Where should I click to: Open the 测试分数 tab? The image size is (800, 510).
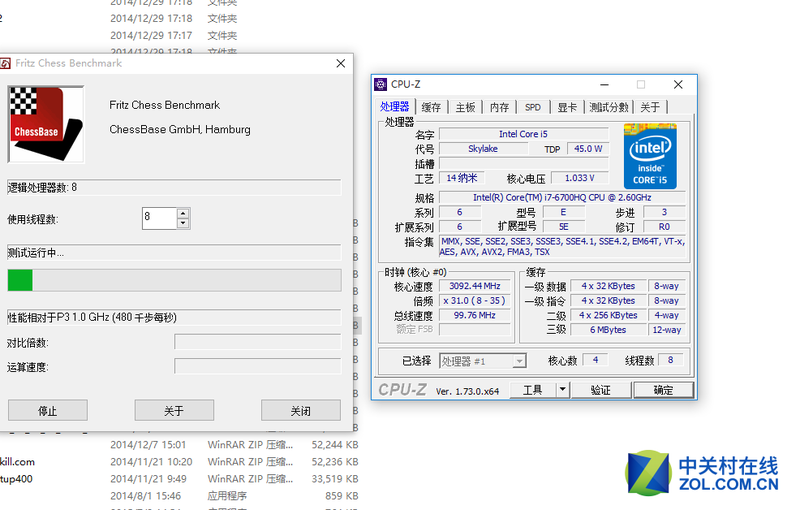(x=609, y=107)
